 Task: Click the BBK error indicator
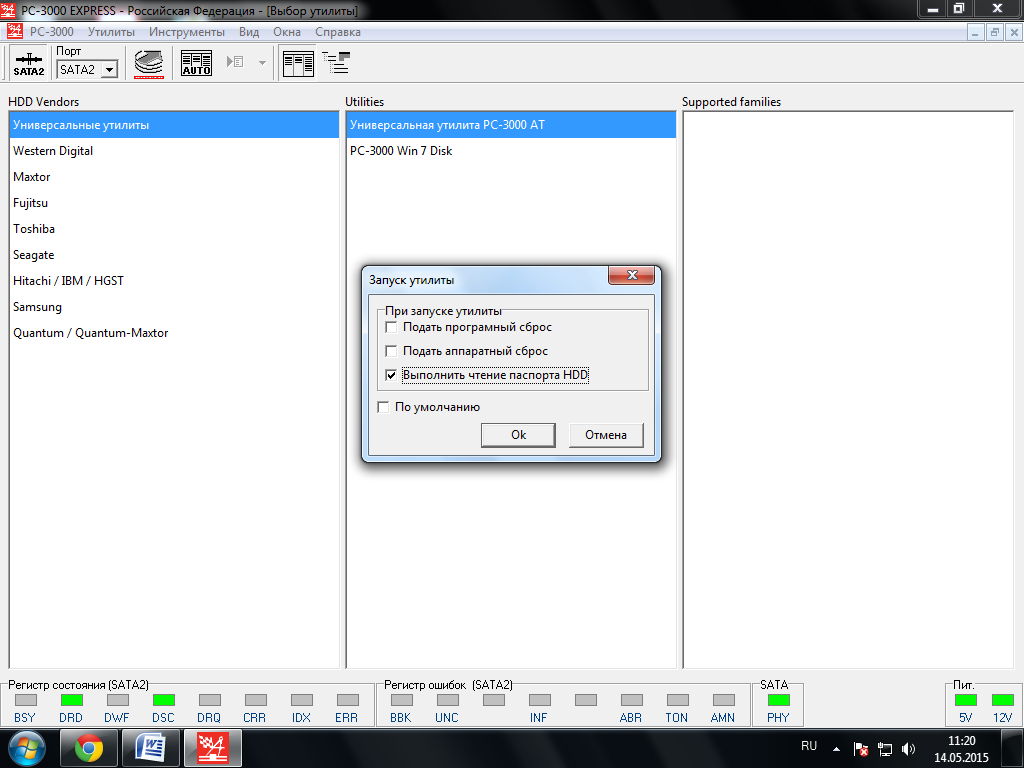(x=402, y=700)
